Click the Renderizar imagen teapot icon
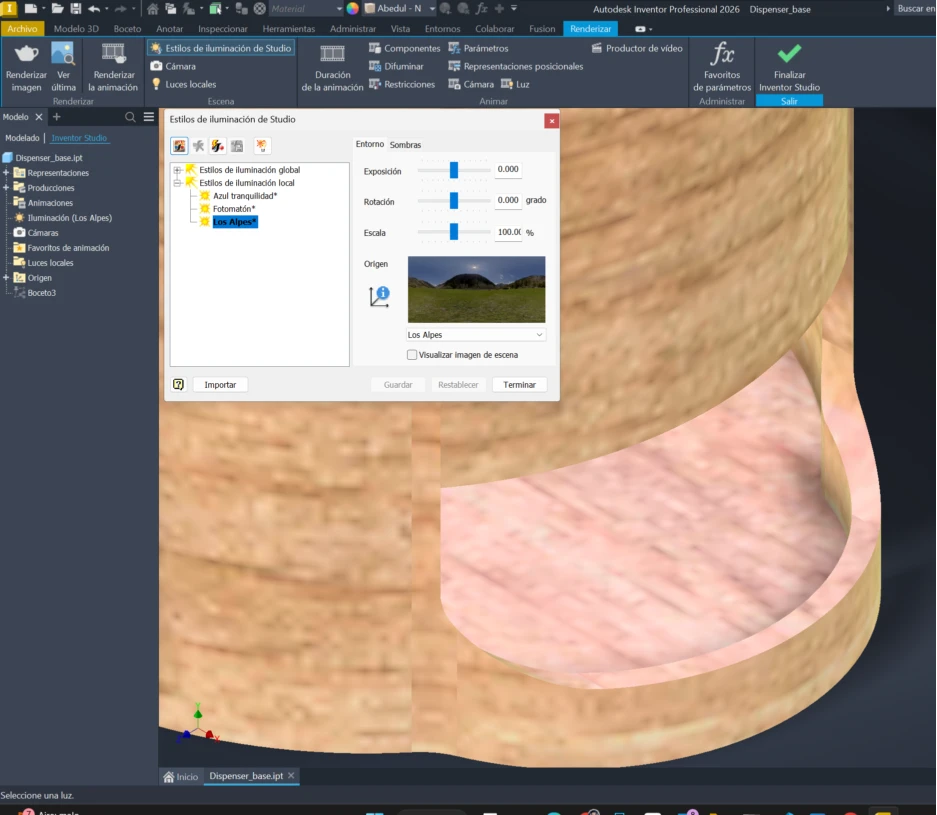This screenshot has width=937, height=815. point(26,54)
